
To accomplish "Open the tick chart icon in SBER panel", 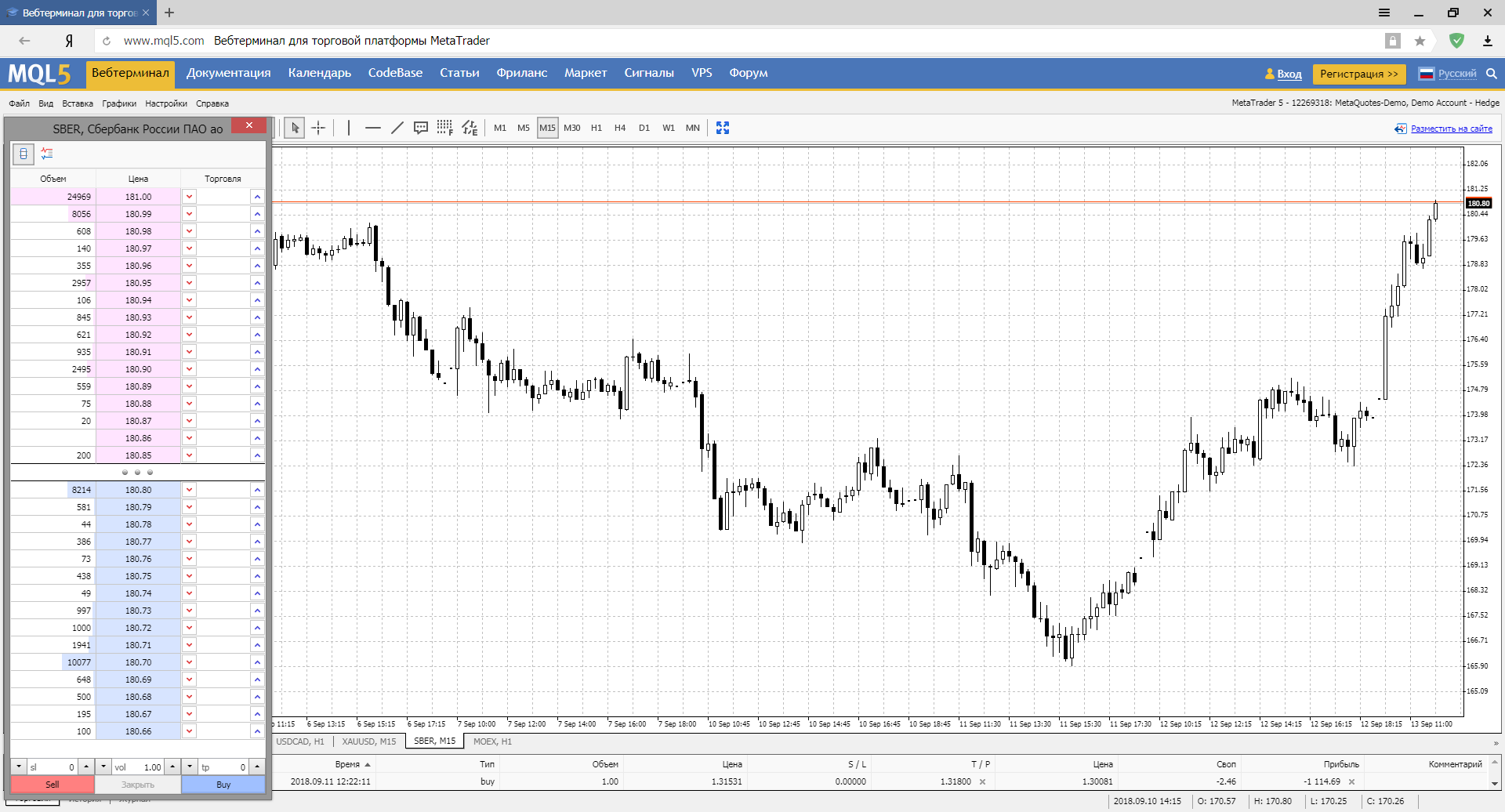I will pos(47,154).
